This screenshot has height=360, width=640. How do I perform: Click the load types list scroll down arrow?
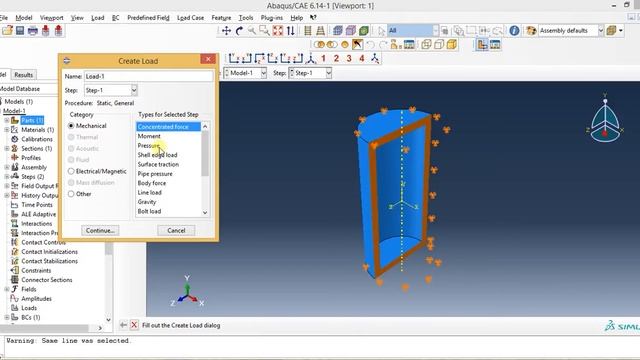tap(205, 212)
